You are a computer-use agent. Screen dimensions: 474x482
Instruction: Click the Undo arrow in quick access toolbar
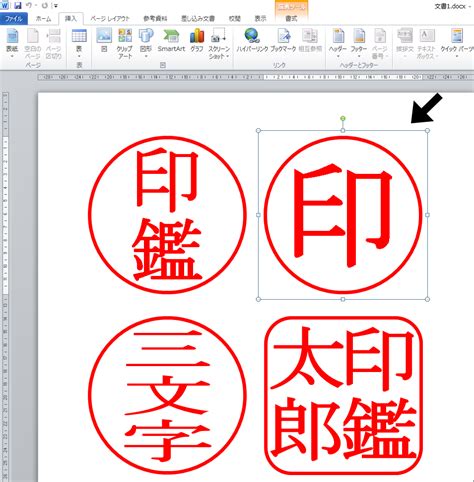[x=29, y=5]
